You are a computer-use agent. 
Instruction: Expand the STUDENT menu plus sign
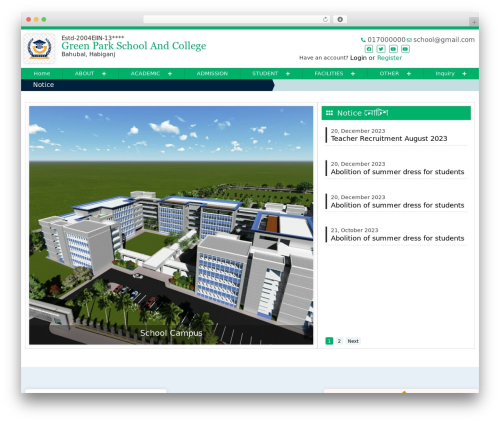coord(288,74)
